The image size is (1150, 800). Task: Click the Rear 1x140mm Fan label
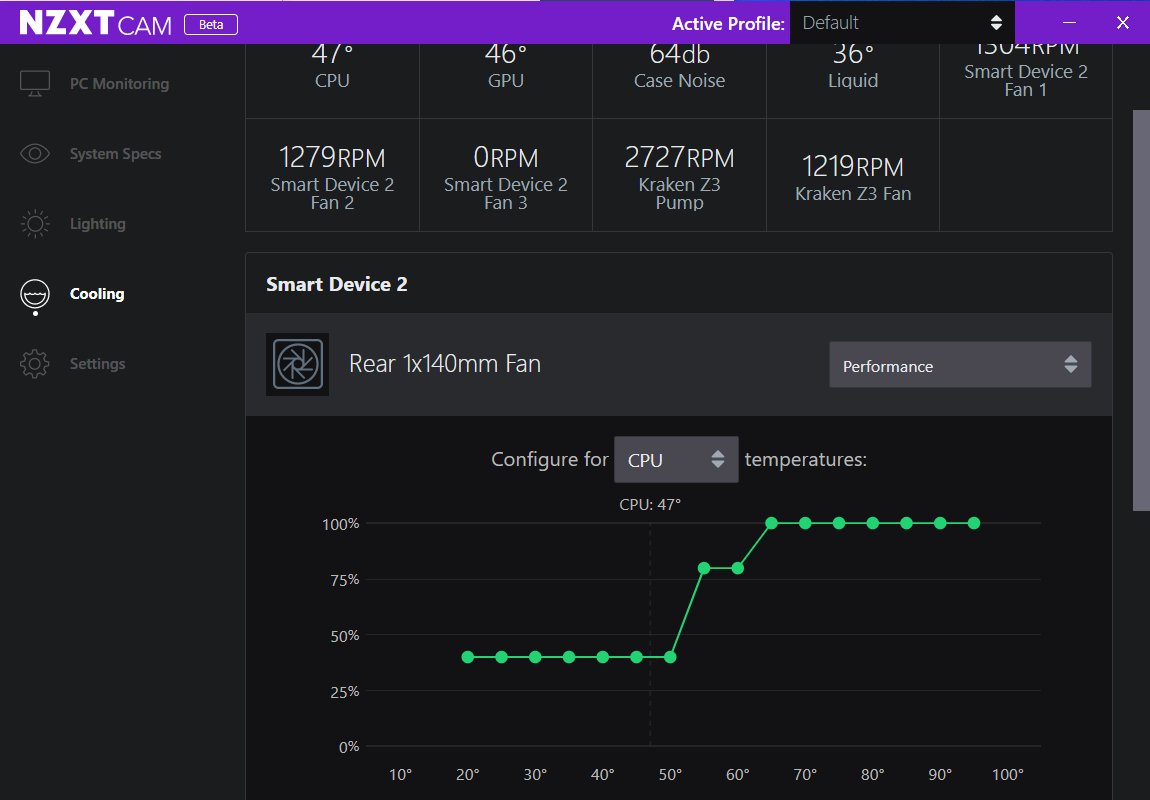[445, 364]
